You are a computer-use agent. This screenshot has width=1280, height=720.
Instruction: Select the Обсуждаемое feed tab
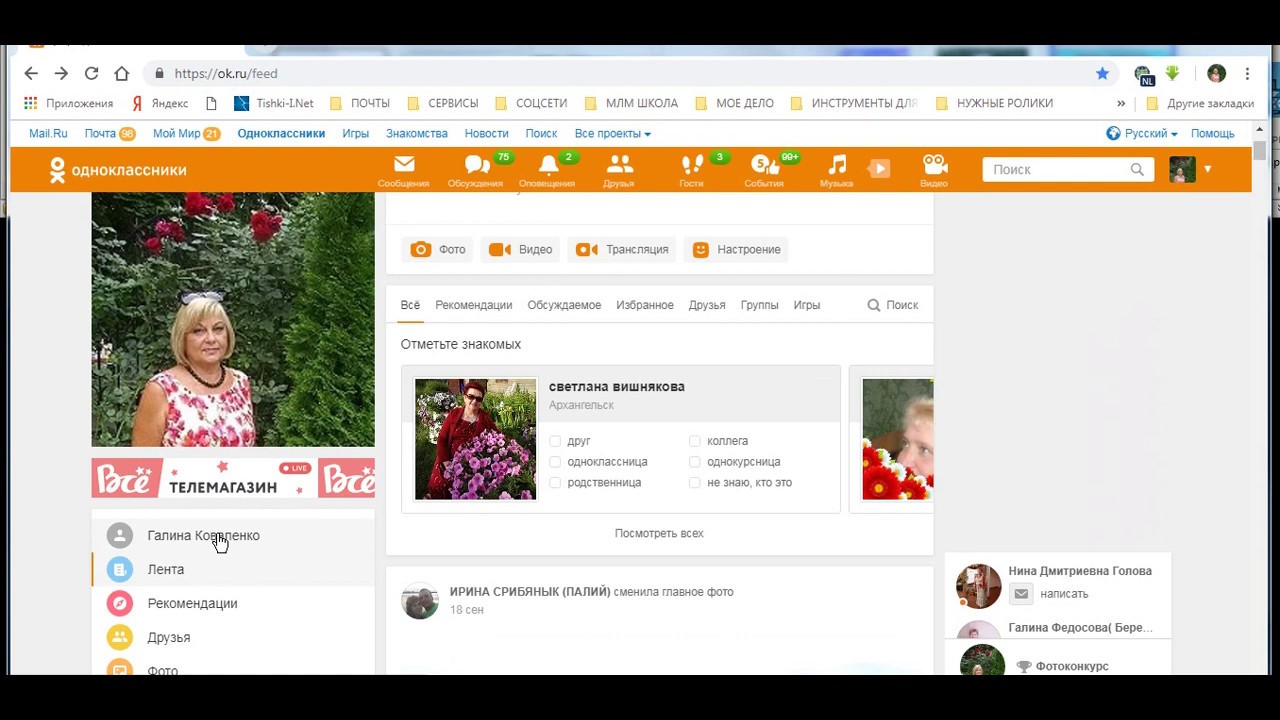click(x=564, y=305)
